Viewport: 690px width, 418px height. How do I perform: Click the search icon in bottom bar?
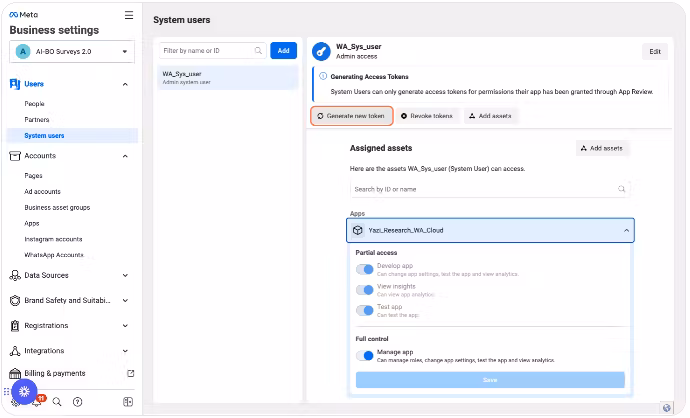57,402
